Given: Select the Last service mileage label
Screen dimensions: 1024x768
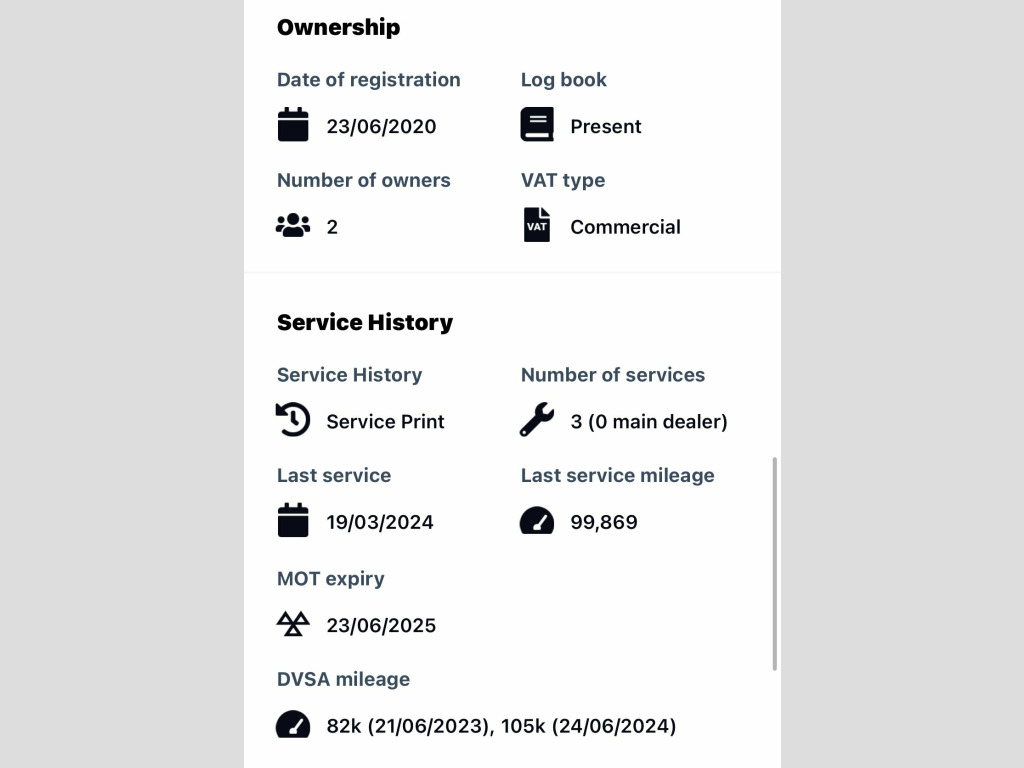Looking at the screenshot, I should pos(618,475).
